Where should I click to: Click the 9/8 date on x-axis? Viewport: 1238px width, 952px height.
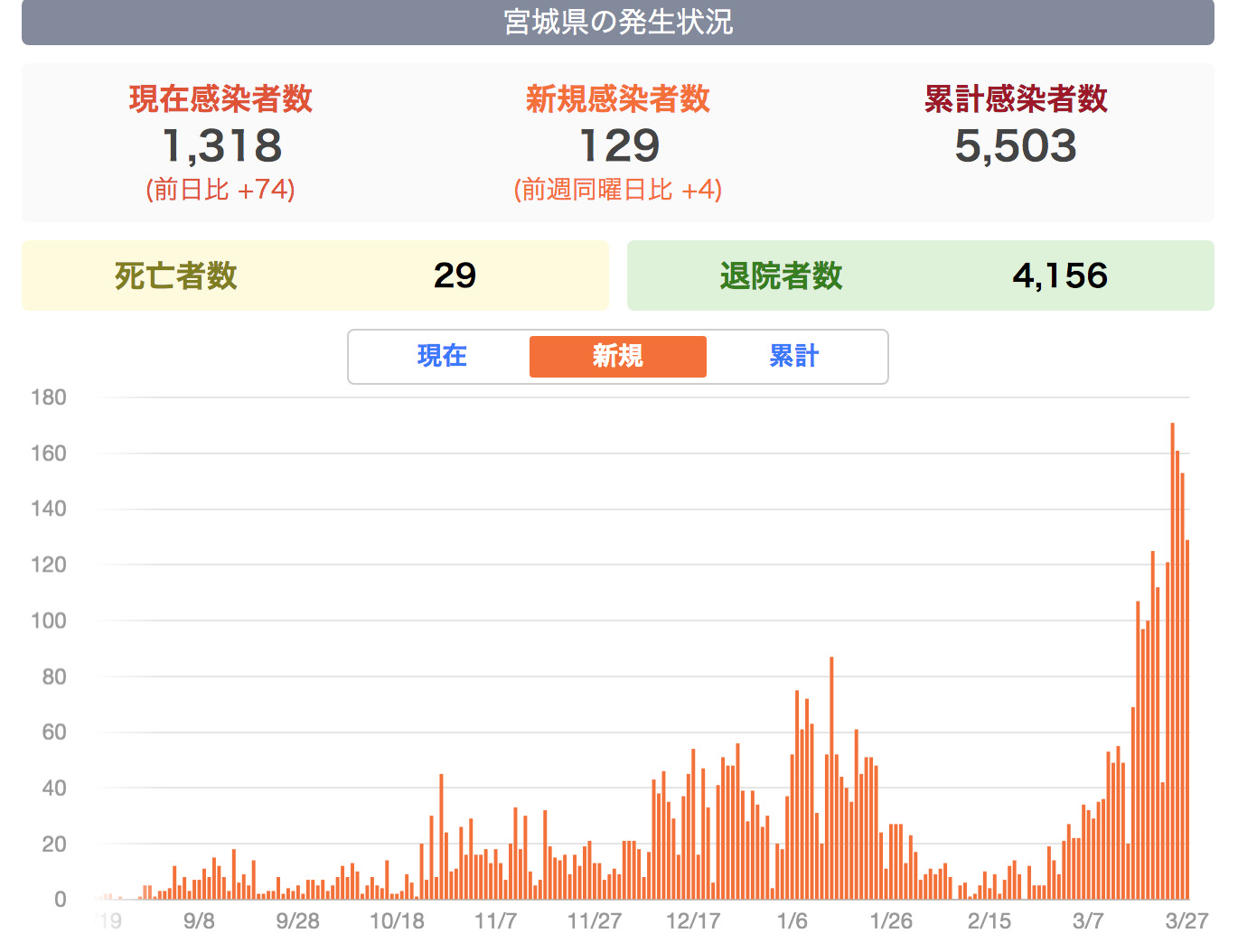(x=199, y=920)
